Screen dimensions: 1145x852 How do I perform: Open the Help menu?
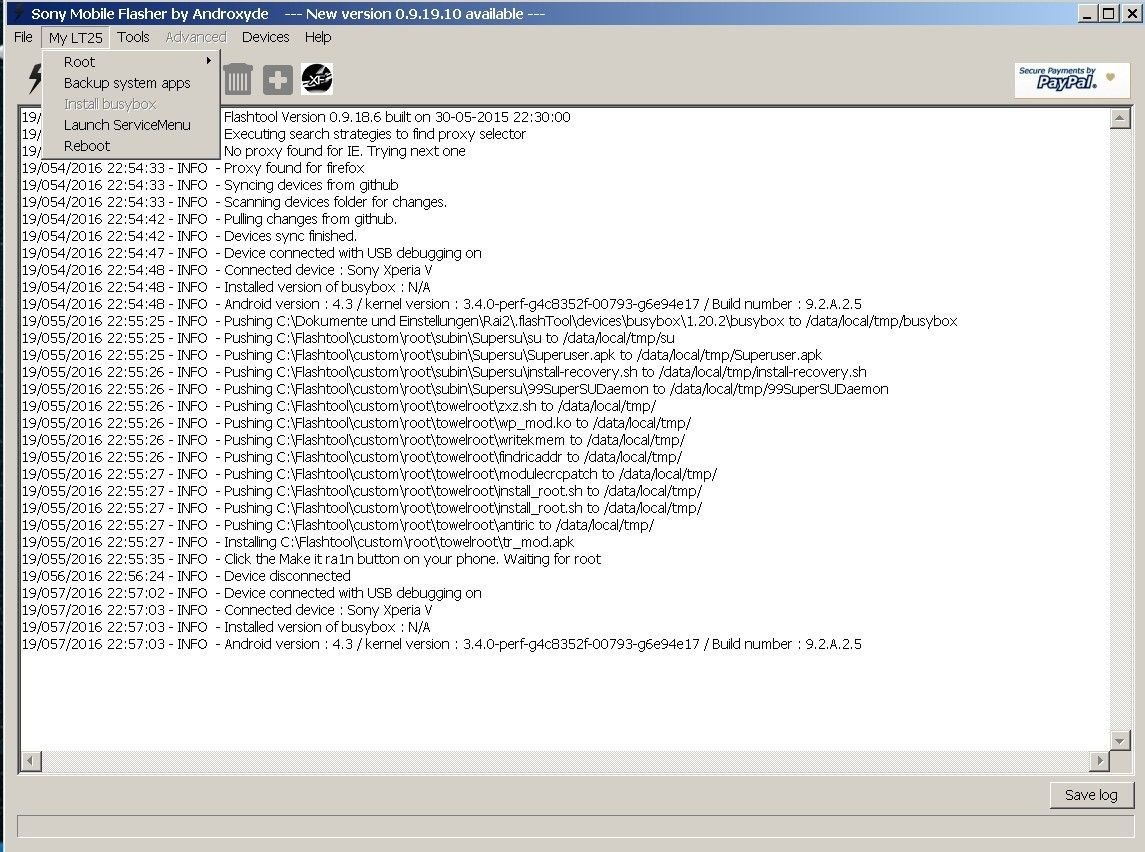pyautogui.click(x=318, y=37)
